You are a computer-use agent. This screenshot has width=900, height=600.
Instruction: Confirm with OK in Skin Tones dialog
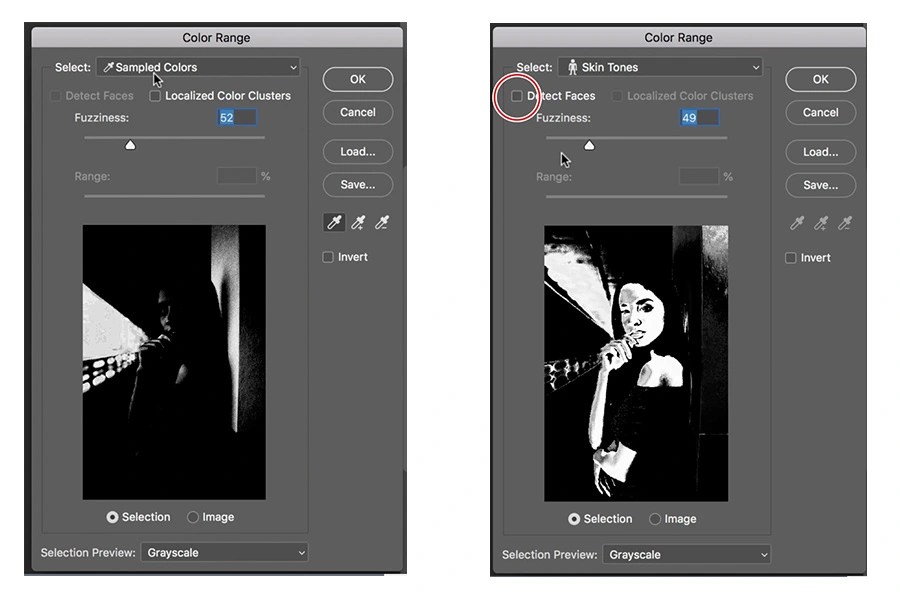[821, 79]
